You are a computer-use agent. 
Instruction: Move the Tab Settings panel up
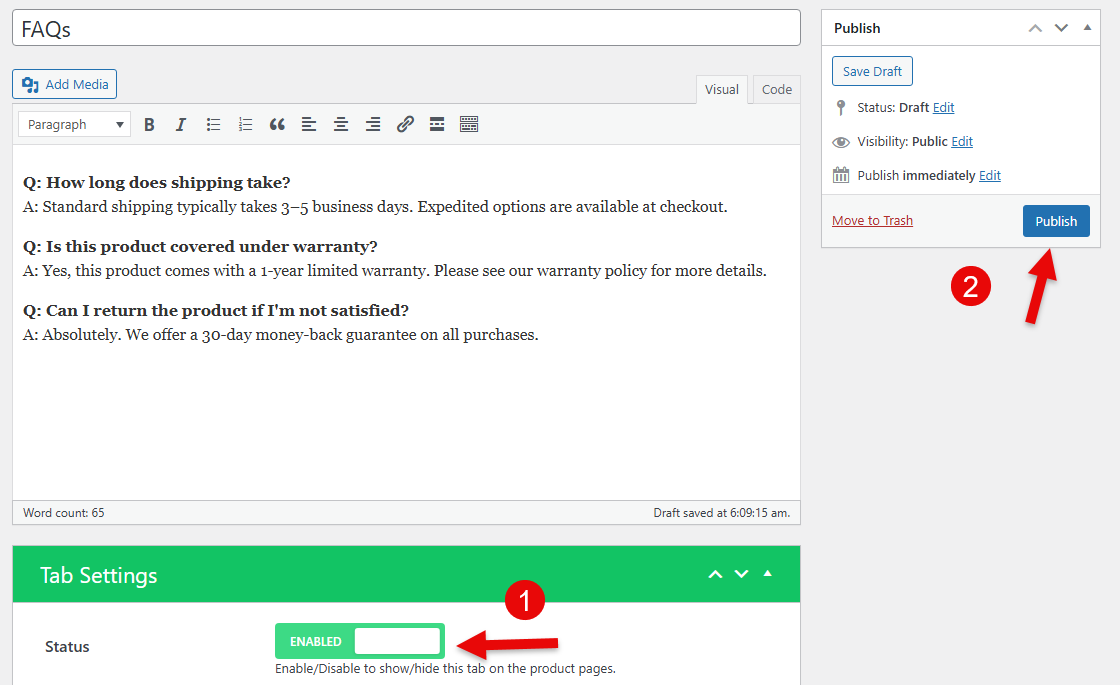(x=715, y=574)
